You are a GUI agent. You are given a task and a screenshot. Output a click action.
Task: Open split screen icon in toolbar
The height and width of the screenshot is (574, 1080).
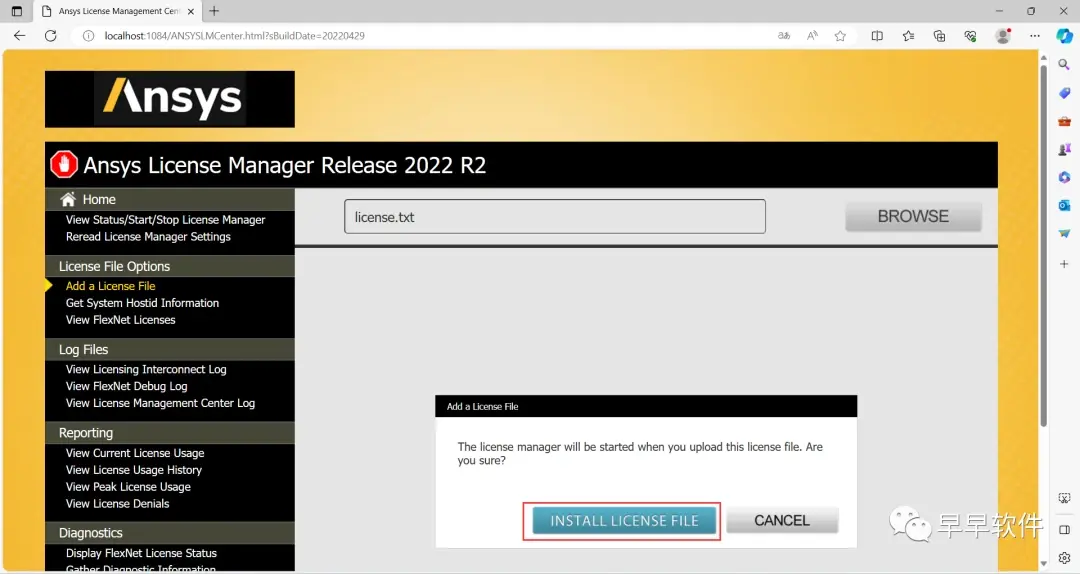[x=877, y=36]
